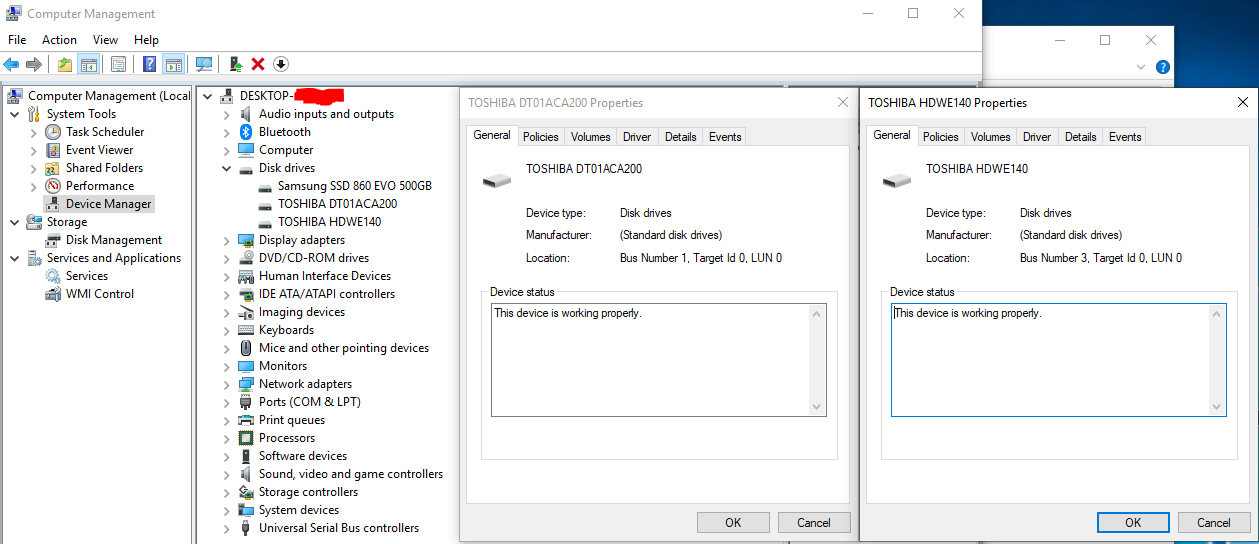This screenshot has height=544, width=1259.
Task: Click the Universal Serial Bus controllers icon
Action: coord(246,528)
